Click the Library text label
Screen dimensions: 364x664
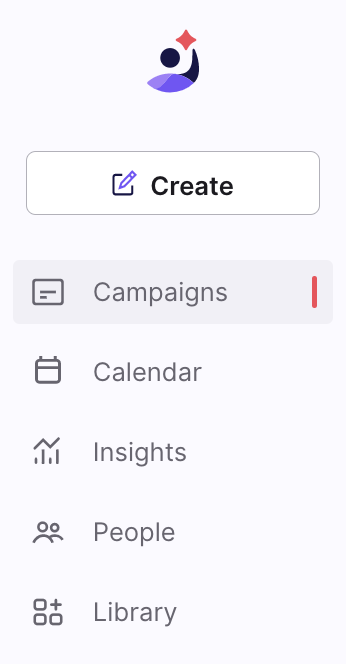pyautogui.click(x=135, y=613)
